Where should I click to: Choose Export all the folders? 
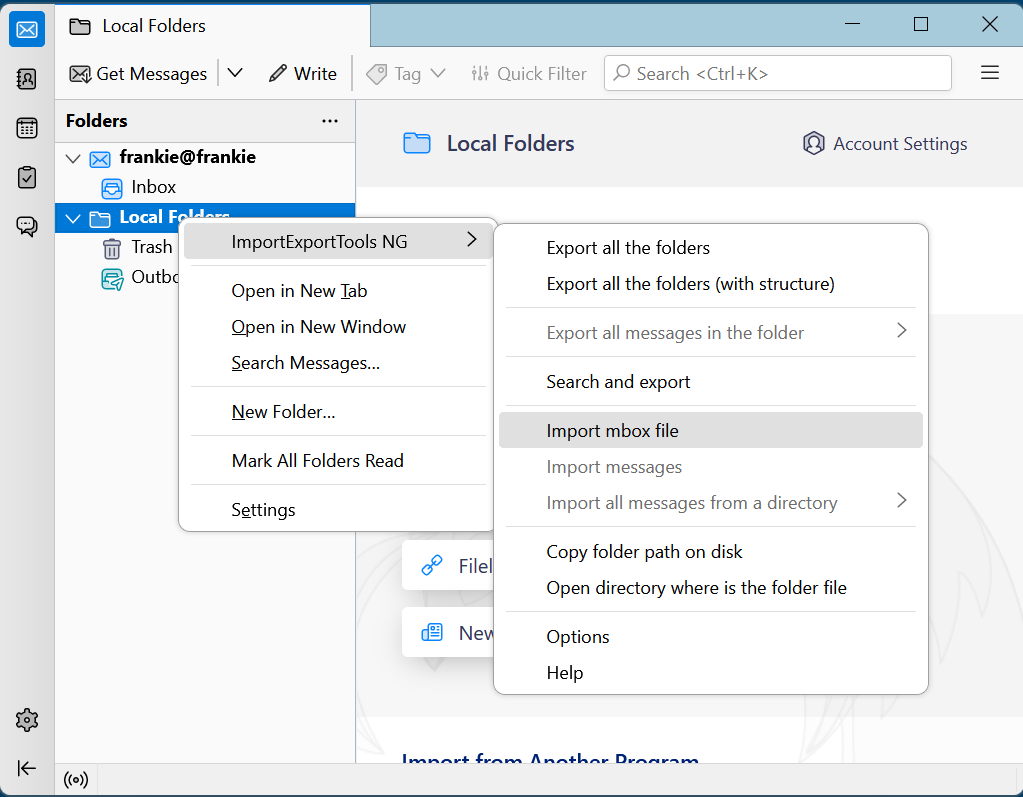(x=711, y=248)
